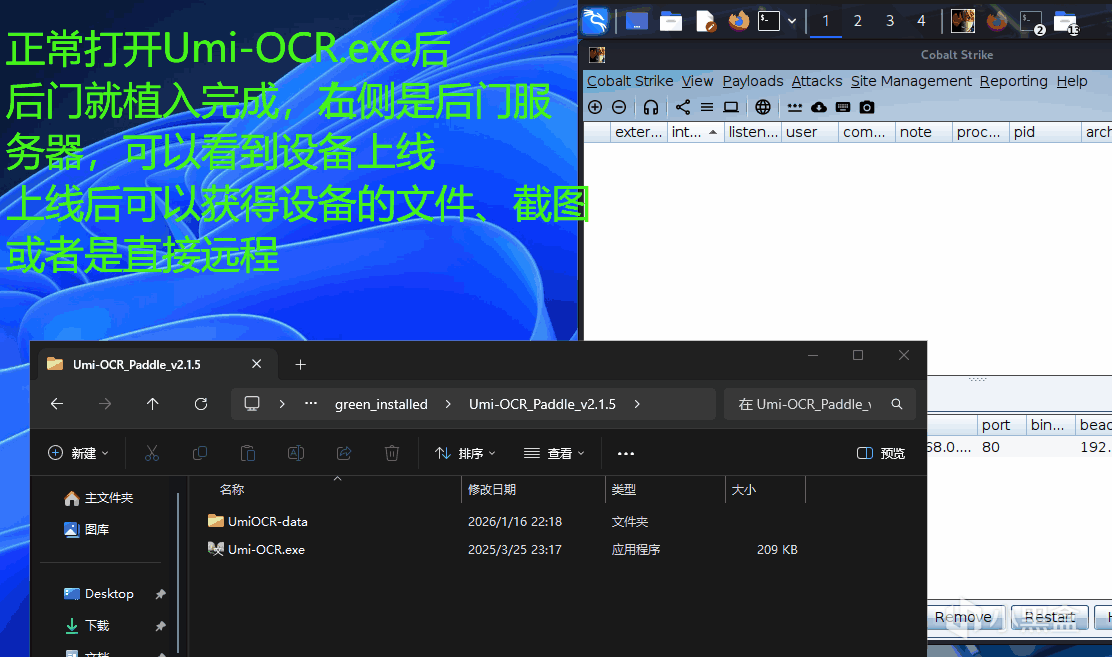This screenshot has height=657, width=1112.
Task: Go up one folder level in Explorer
Action: (x=152, y=404)
